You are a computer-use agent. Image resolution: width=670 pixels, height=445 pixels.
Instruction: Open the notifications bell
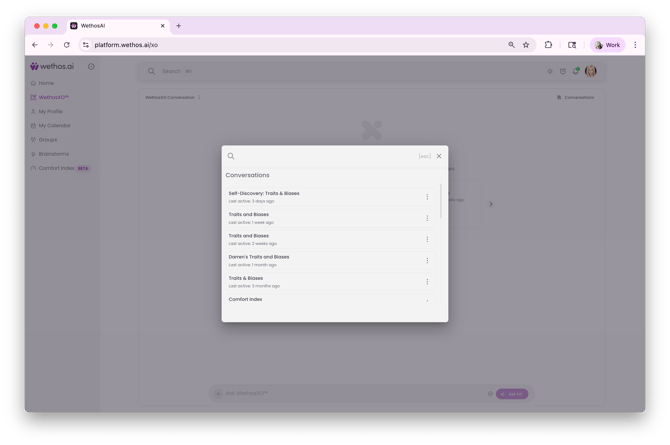tap(576, 71)
